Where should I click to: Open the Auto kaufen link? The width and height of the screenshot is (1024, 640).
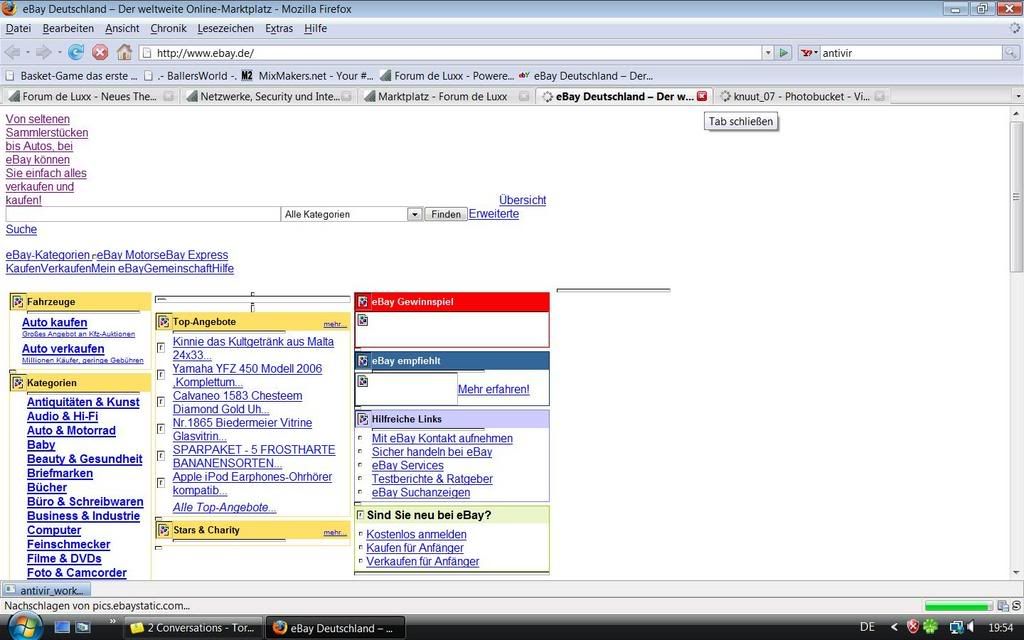pos(54,322)
